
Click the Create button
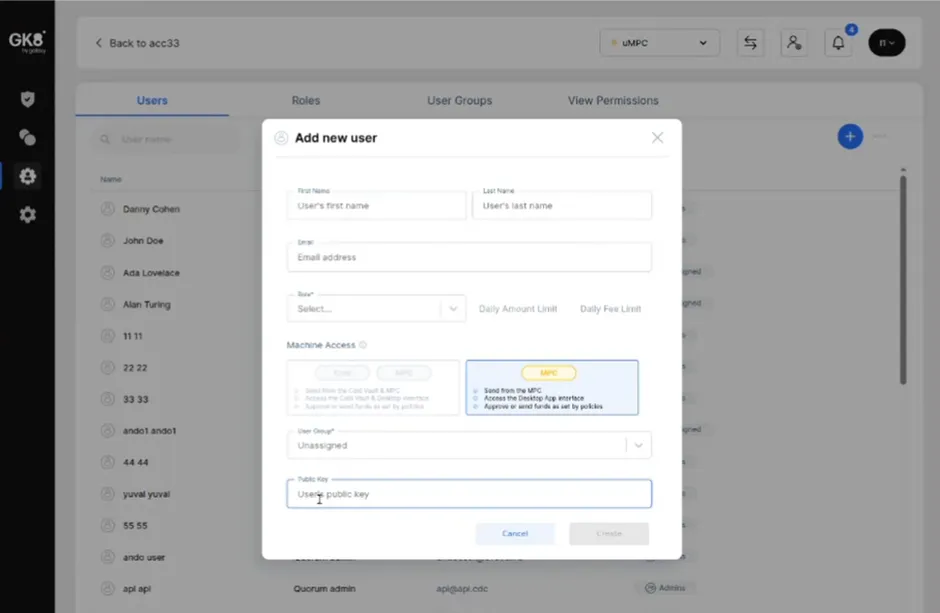pyautogui.click(x=609, y=533)
